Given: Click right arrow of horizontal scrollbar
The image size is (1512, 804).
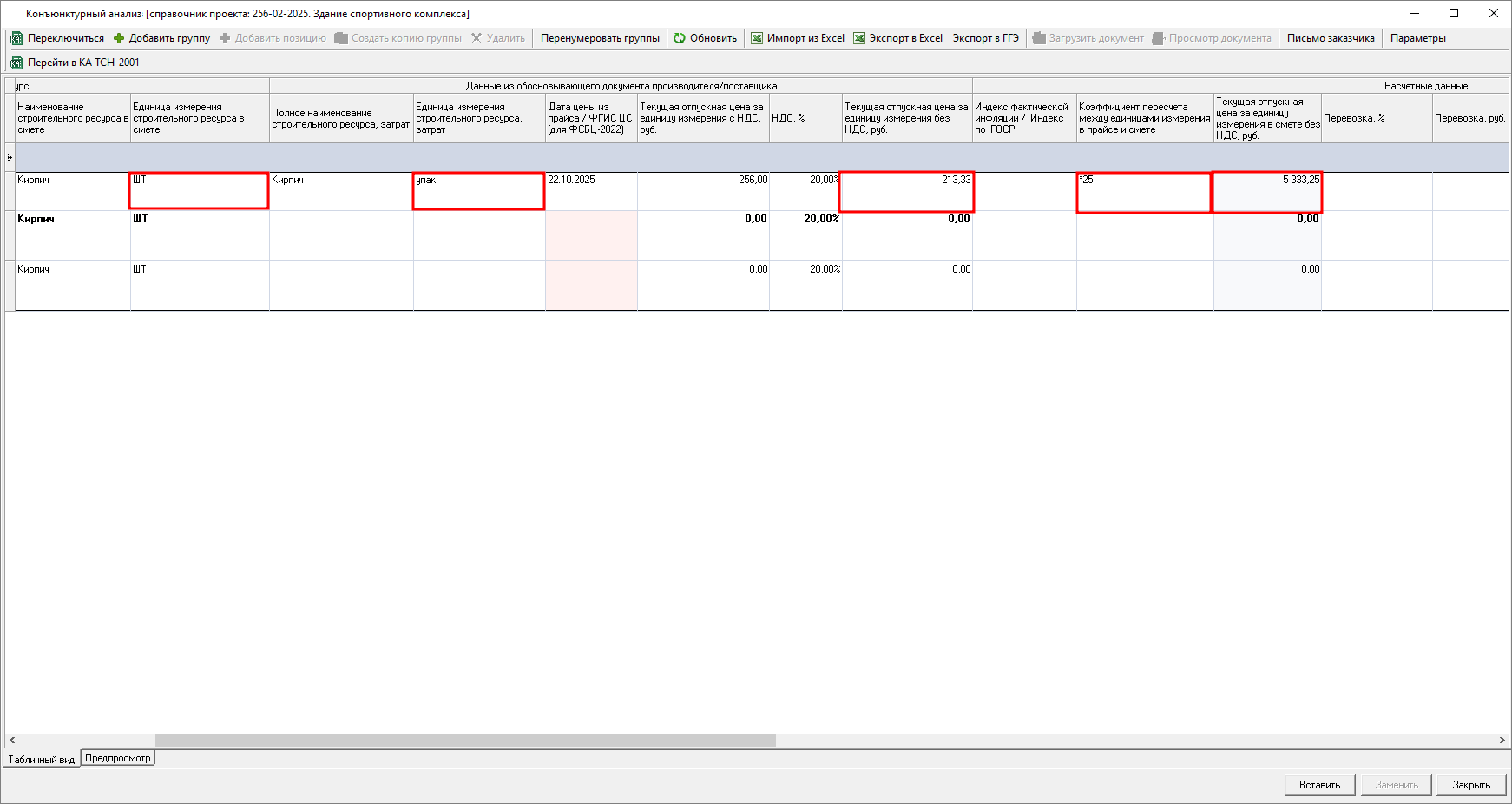Looking at the screenshot, I should 1502,741.
